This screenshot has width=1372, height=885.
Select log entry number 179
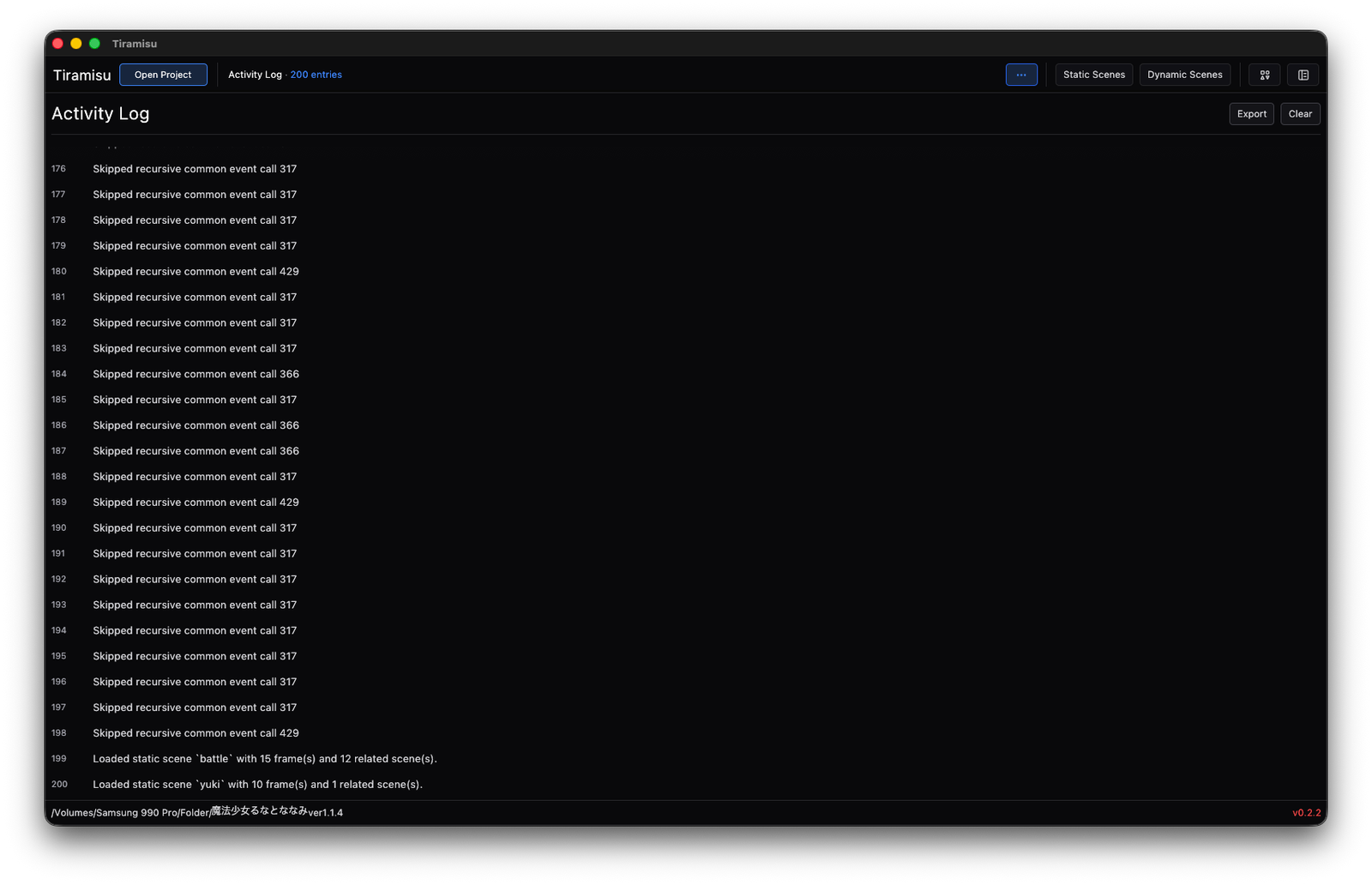coord(686,246)
